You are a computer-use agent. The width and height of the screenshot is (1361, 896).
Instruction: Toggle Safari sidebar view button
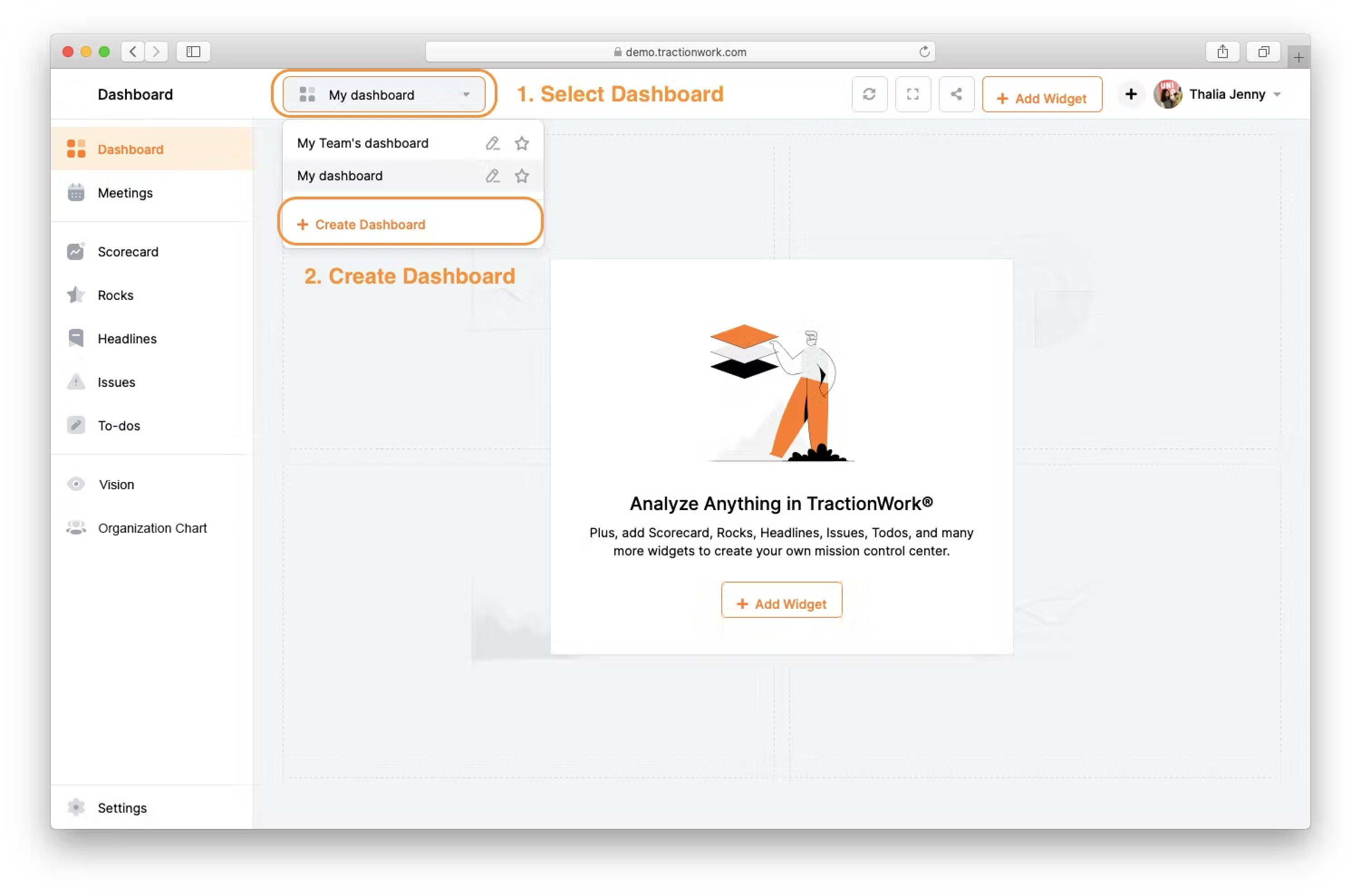(x=193, y=52)
